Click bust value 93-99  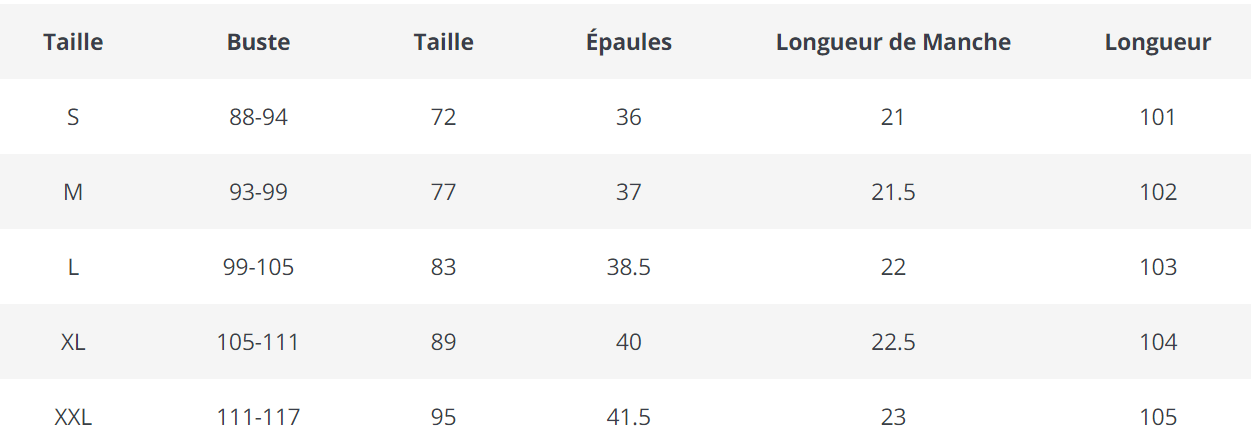point(258,192)
